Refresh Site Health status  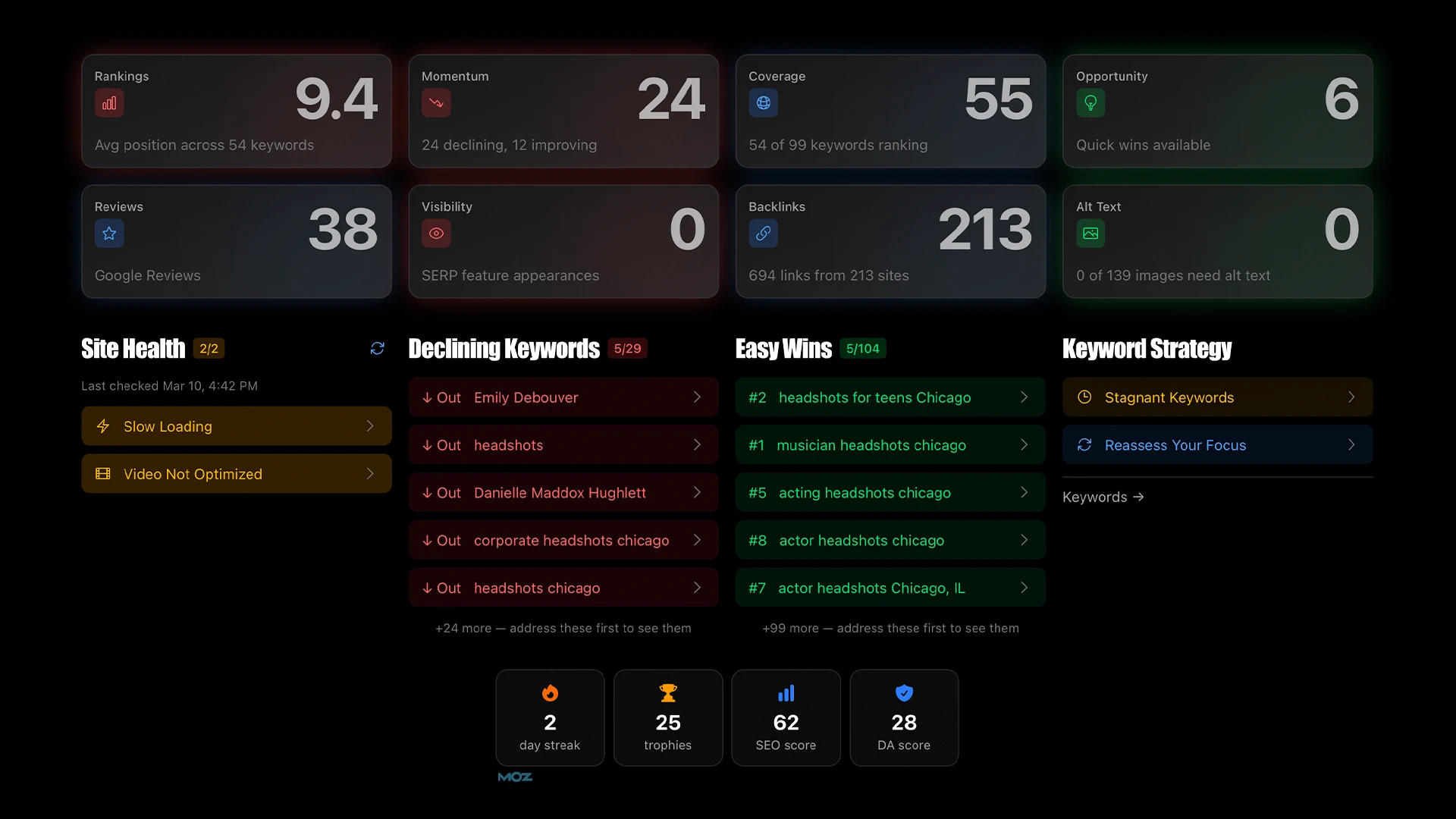[x=377, y=348]
